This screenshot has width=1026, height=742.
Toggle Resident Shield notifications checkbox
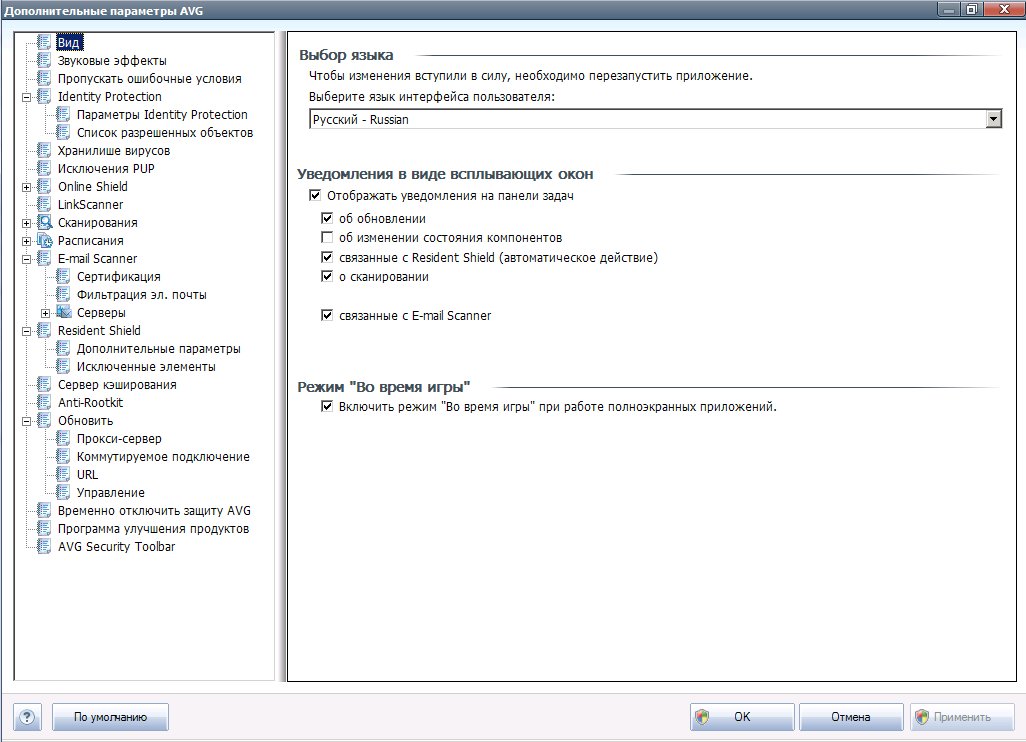327,257
